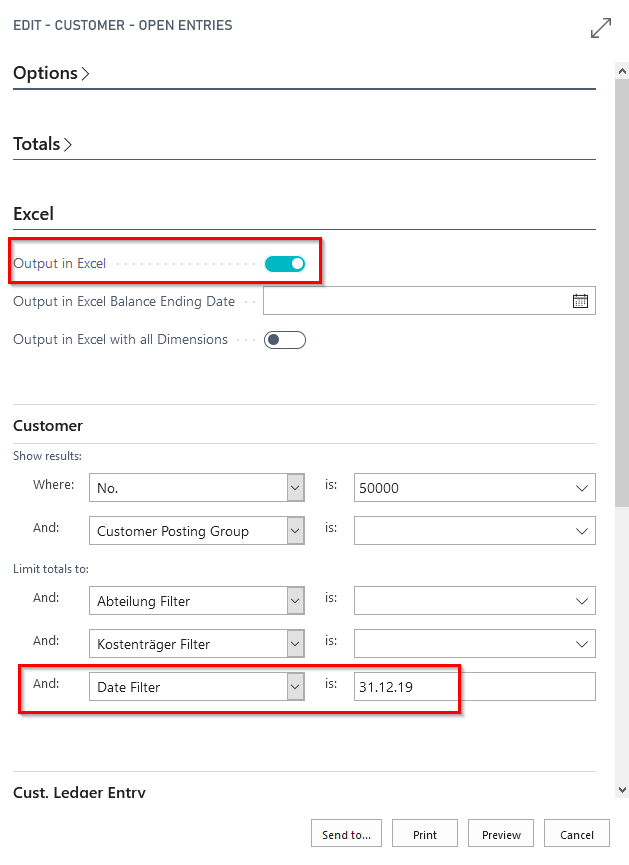Disable the Output in Excel toggle
Viewport: 629px width, 865px height.
tap(284, 262)
